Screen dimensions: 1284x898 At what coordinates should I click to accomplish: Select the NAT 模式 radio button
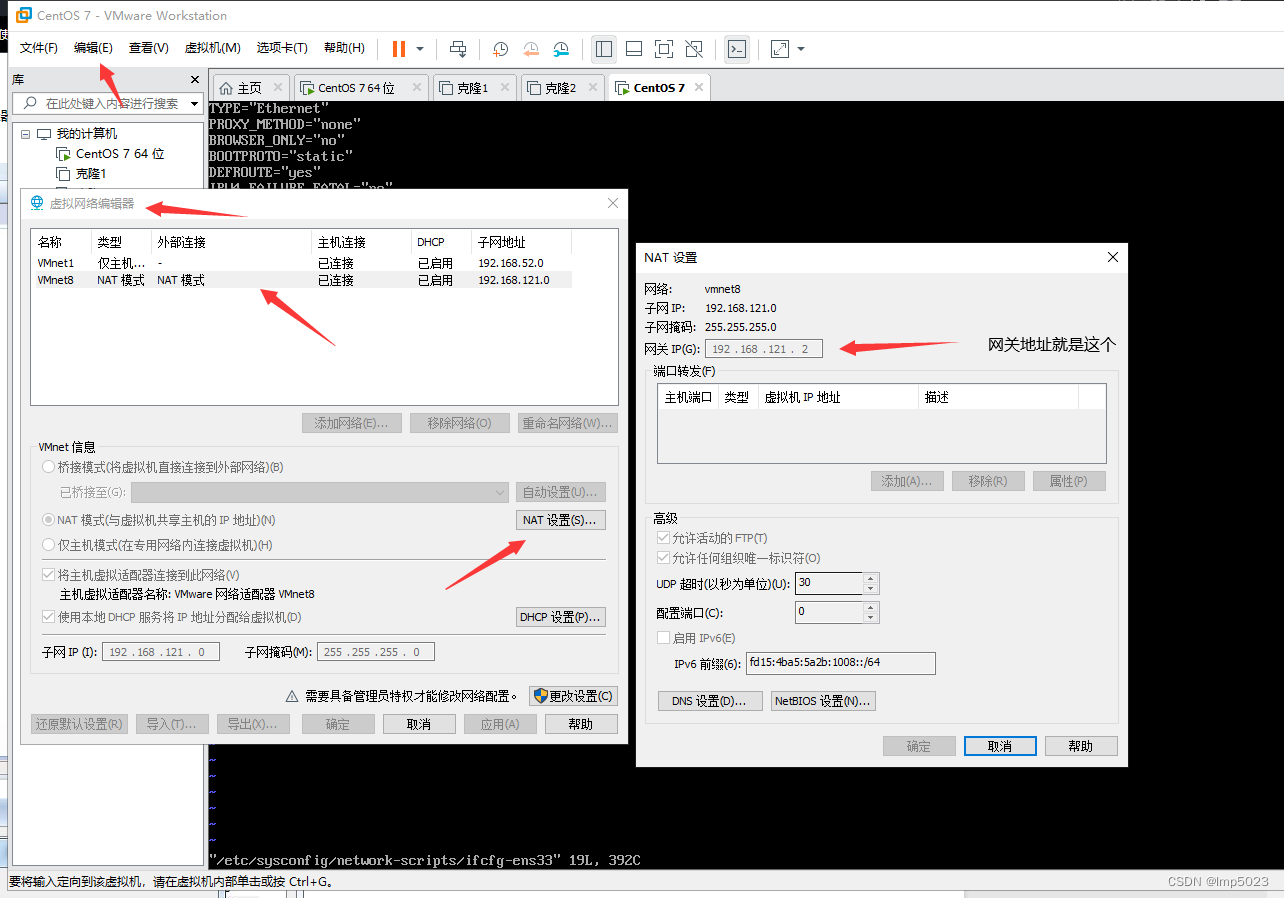point(49,520)
